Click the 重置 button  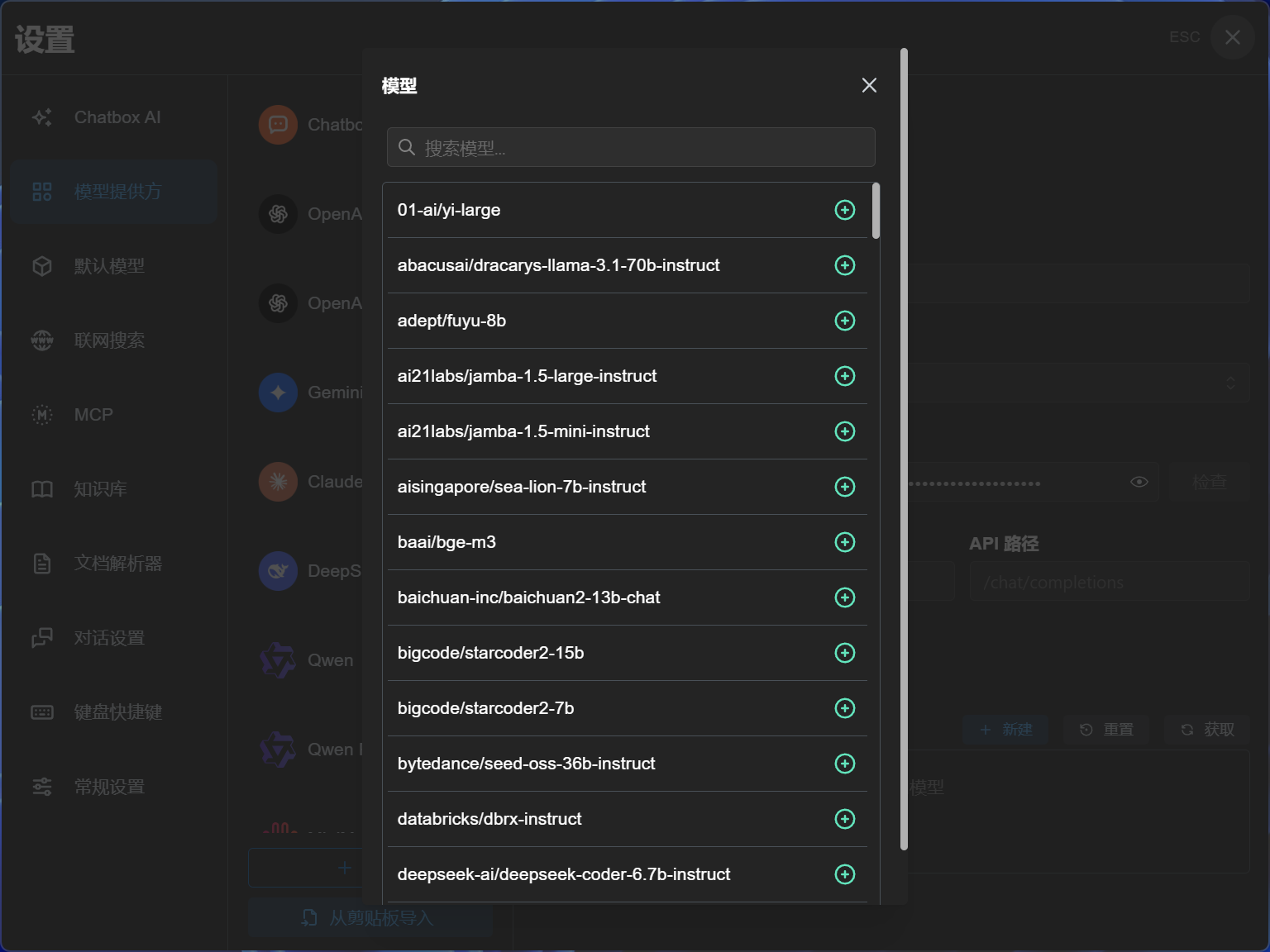point(1106,730)
